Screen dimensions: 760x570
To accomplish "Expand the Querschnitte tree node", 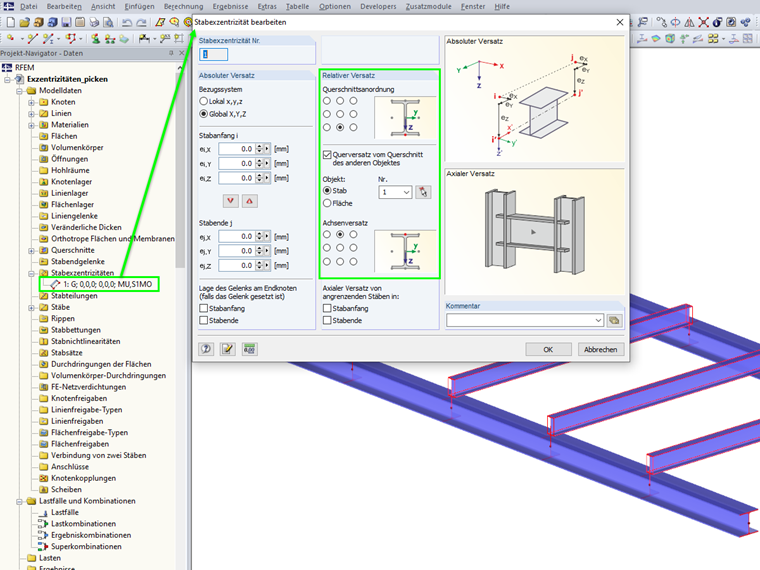I will [x=32, y=251].
